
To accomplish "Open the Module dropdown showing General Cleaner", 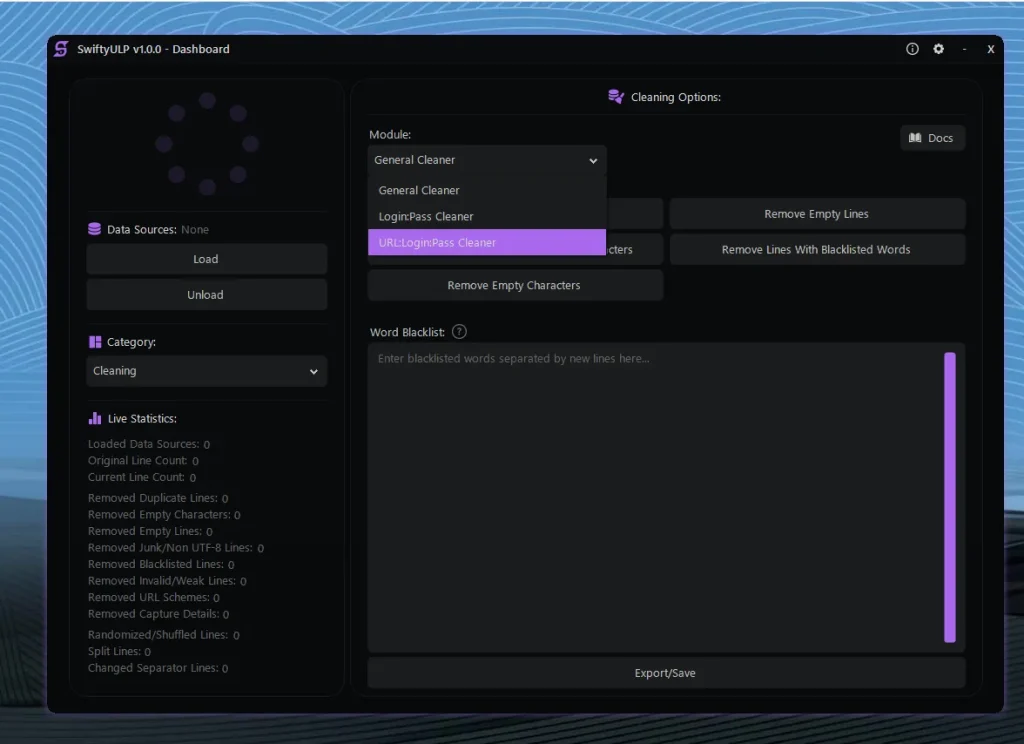I will [x=486, y=160].
